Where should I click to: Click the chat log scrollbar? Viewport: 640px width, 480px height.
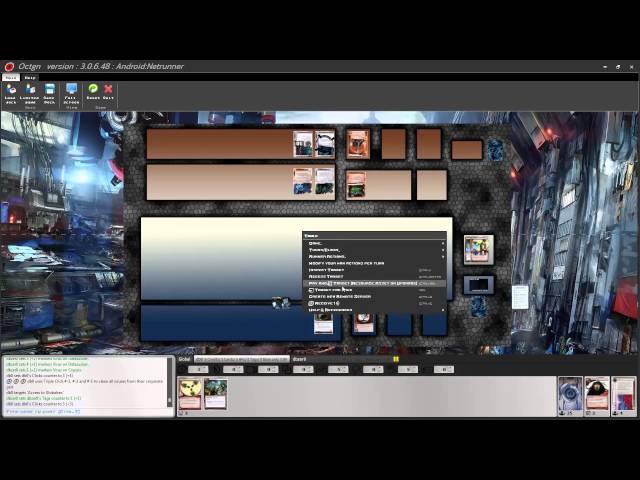click(170, 382)
